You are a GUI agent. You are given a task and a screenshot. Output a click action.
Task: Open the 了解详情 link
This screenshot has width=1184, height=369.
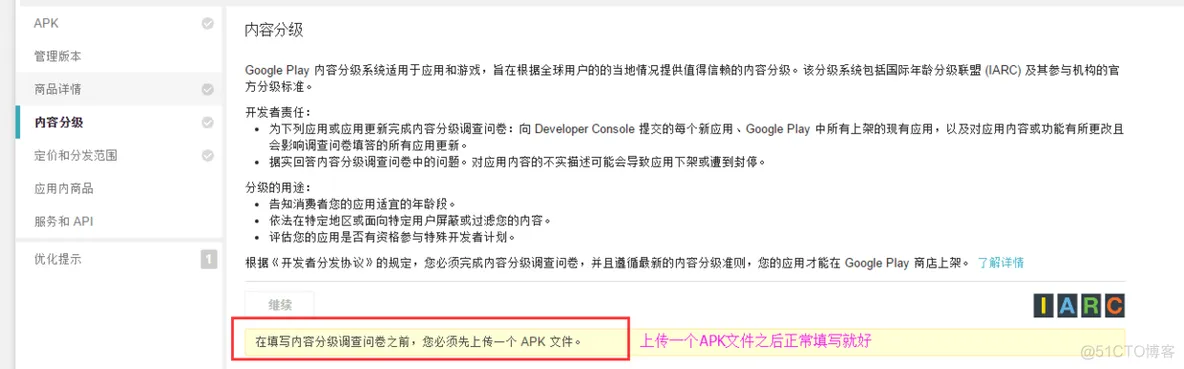coord(1001,263)
